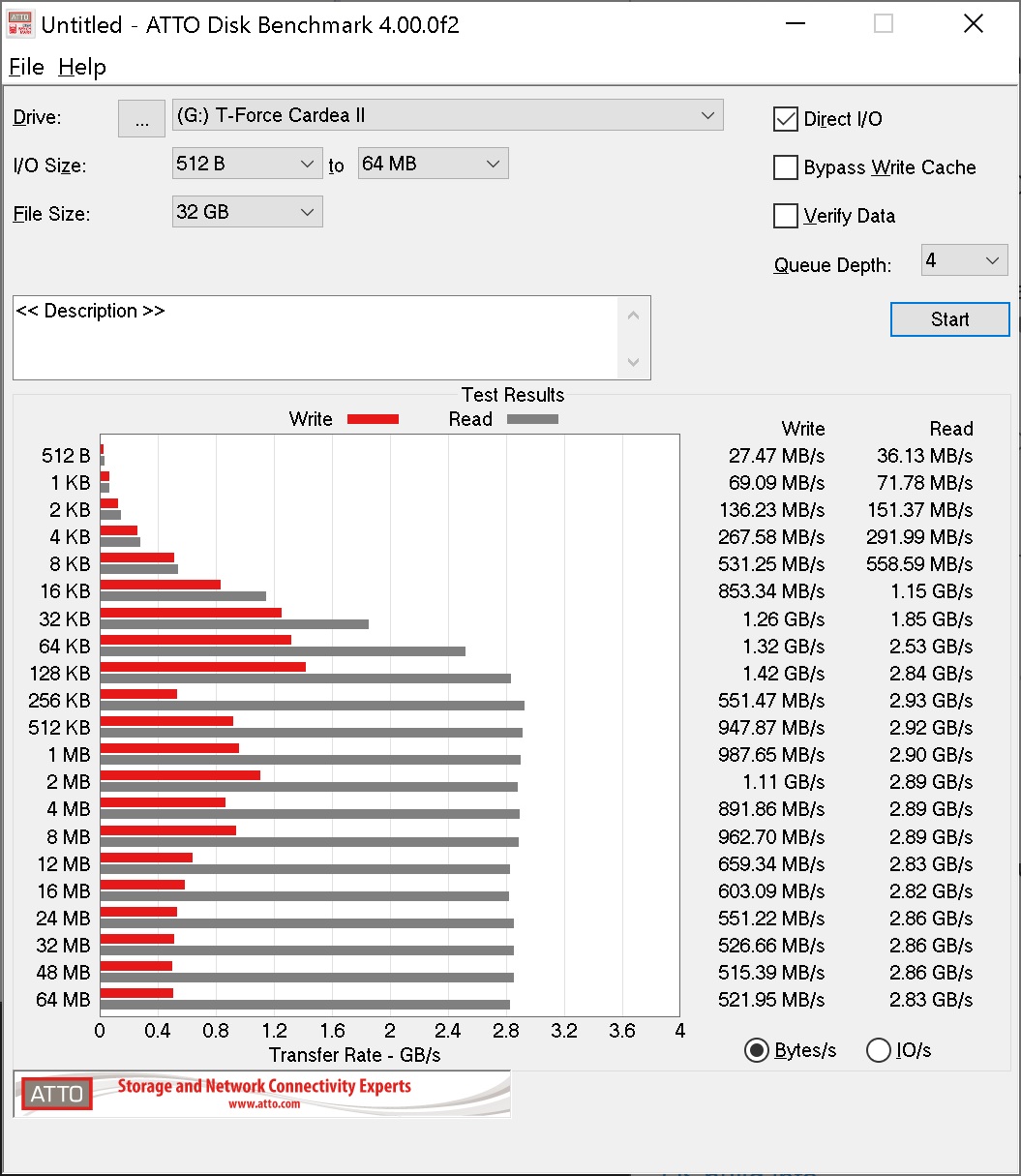Minimize the ATTO Disk Benchmark window
This screenshot has height=1176, width=1021.
[794, 24]
